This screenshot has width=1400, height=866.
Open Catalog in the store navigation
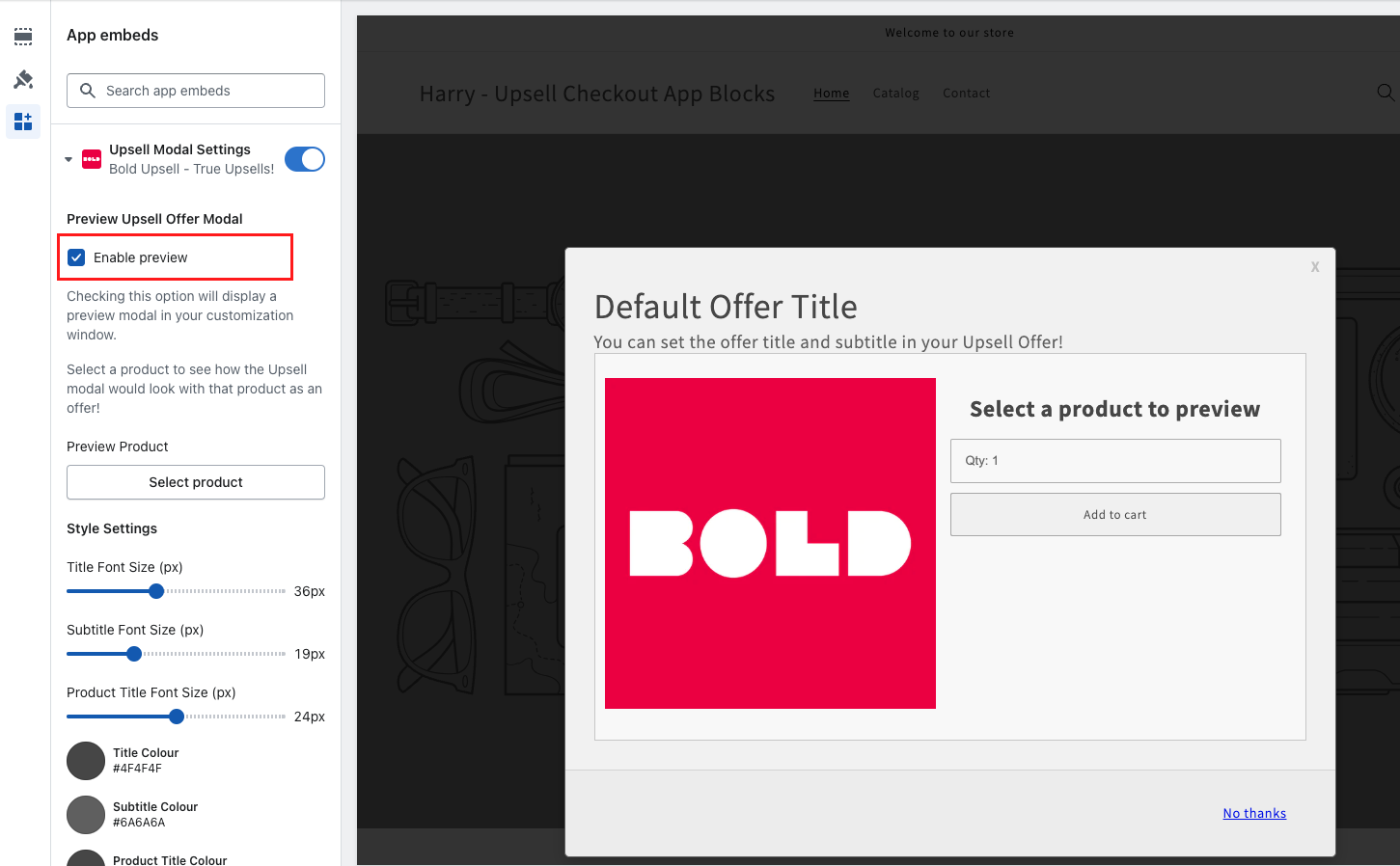[x=895, y=93]
